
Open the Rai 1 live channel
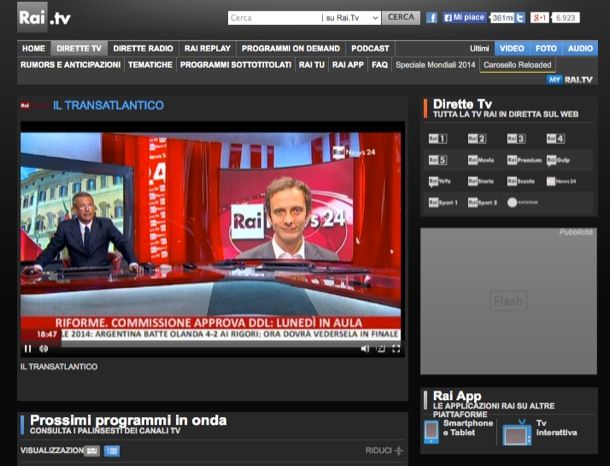pos(438,138)
